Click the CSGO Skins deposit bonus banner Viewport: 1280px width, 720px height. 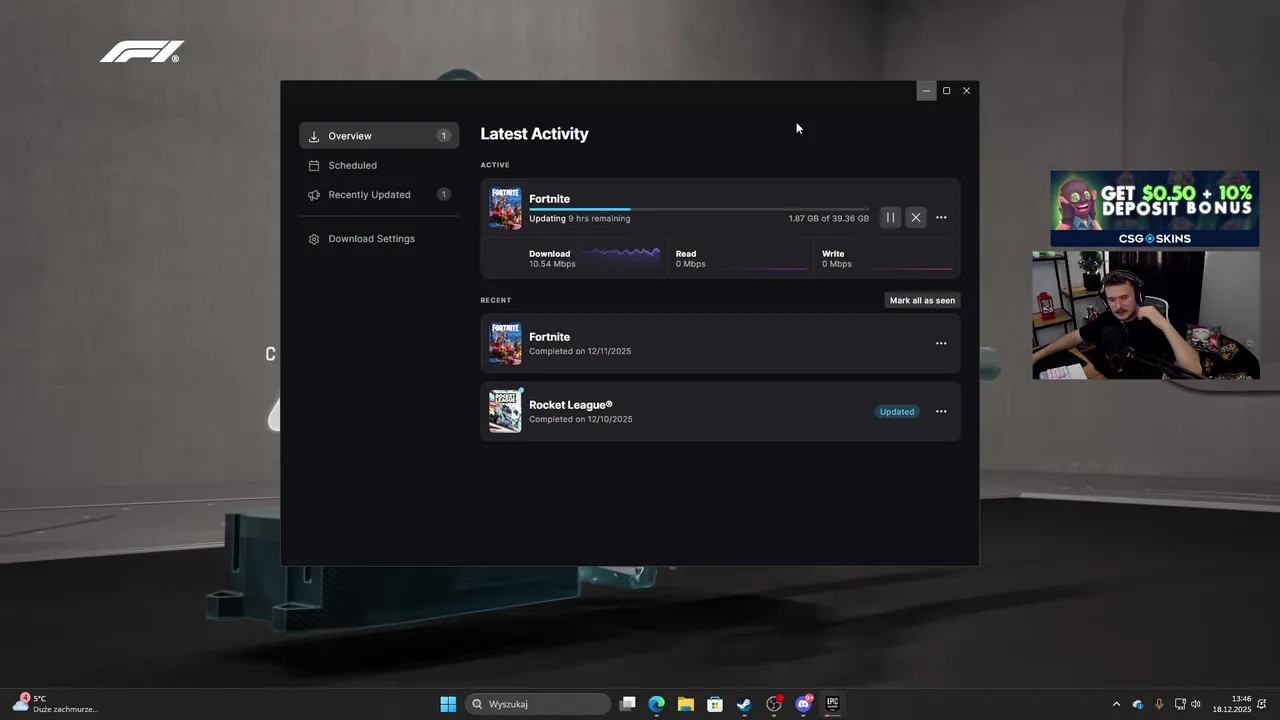click(1155, 208)
